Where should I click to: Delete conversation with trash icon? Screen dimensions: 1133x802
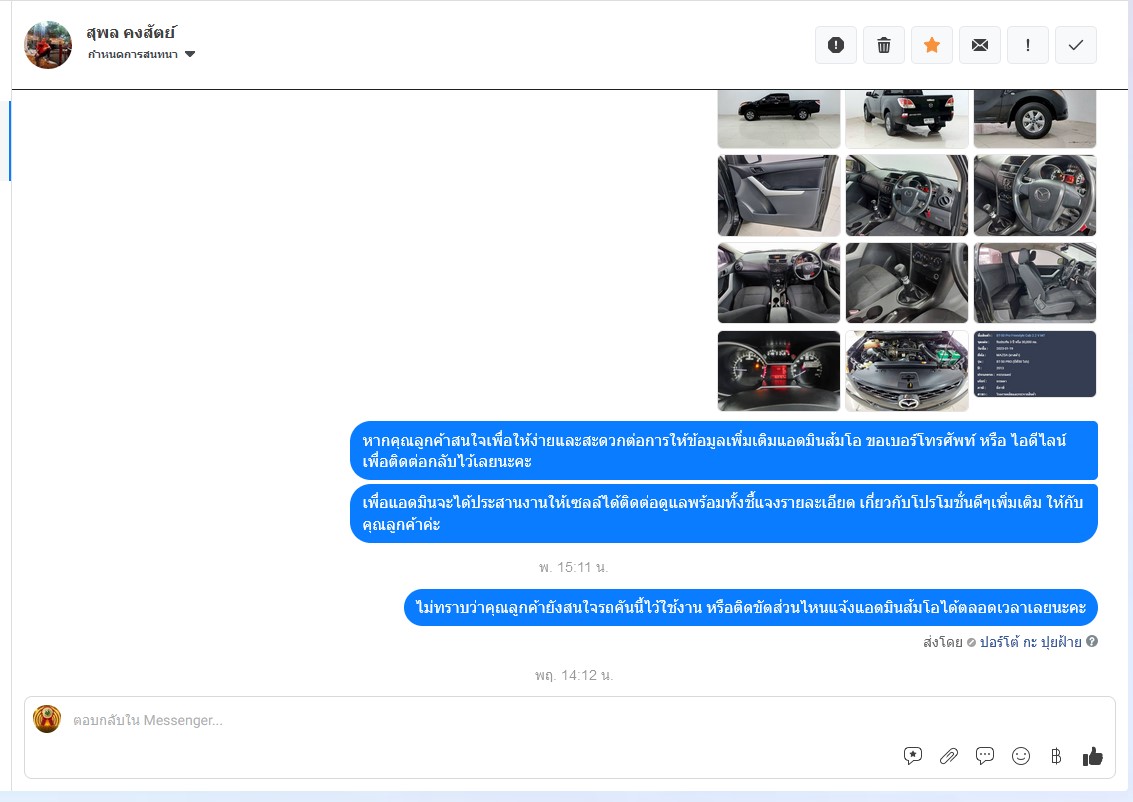click(x=884, y=45)
